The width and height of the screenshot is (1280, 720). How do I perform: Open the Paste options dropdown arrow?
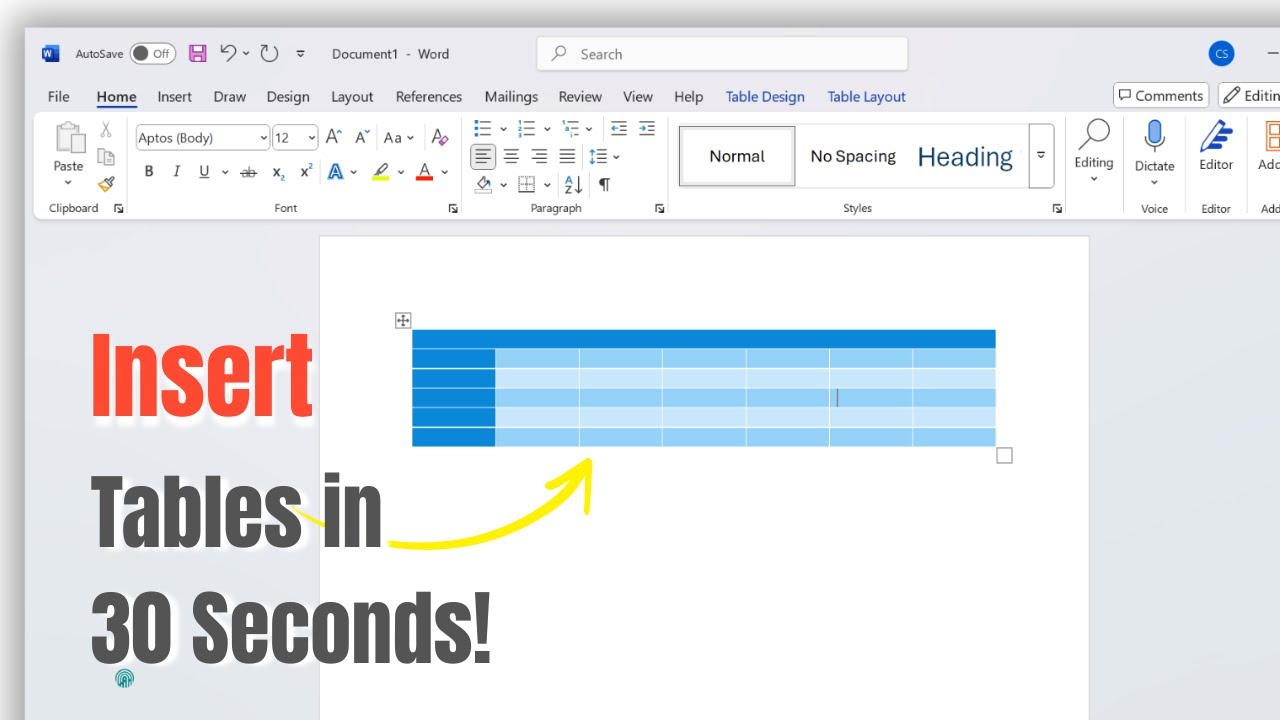coord(68,182)
